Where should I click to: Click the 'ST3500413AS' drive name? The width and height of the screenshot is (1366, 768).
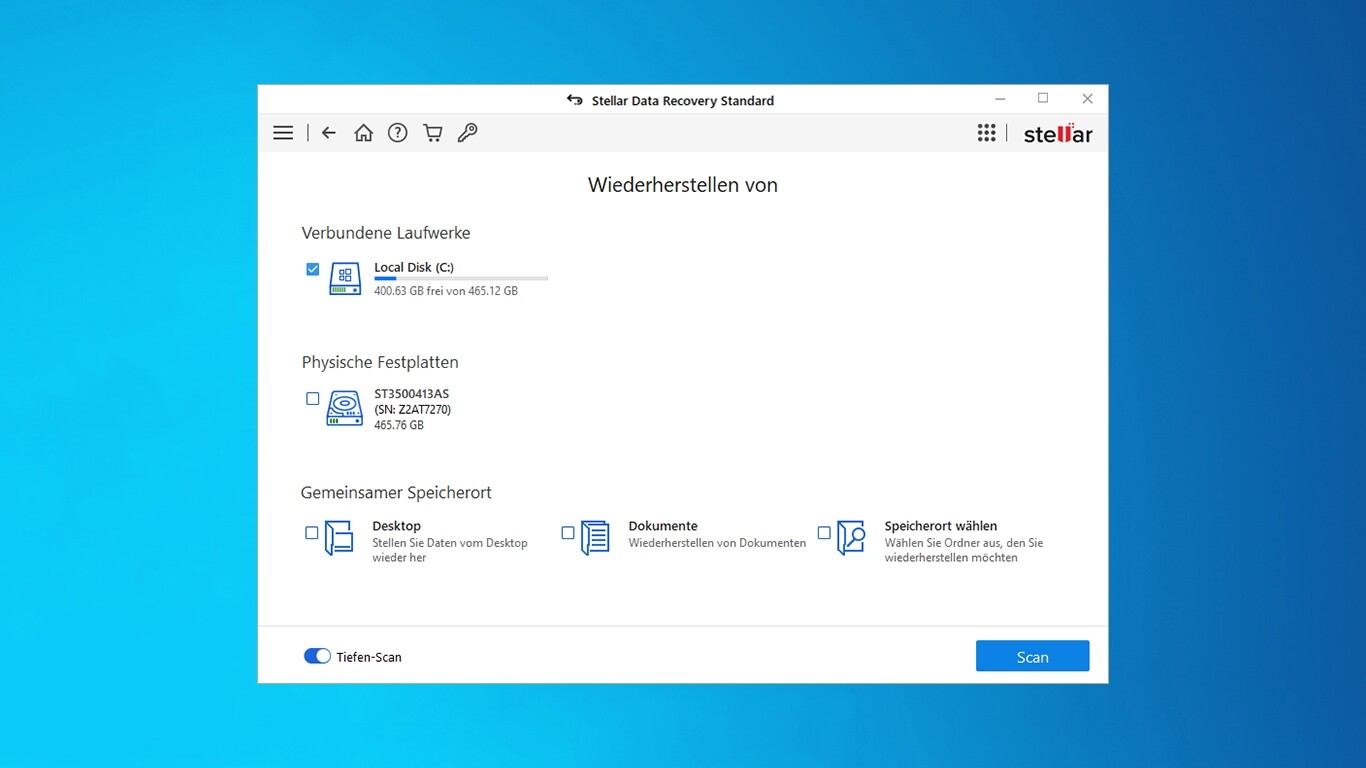[412, 394]
